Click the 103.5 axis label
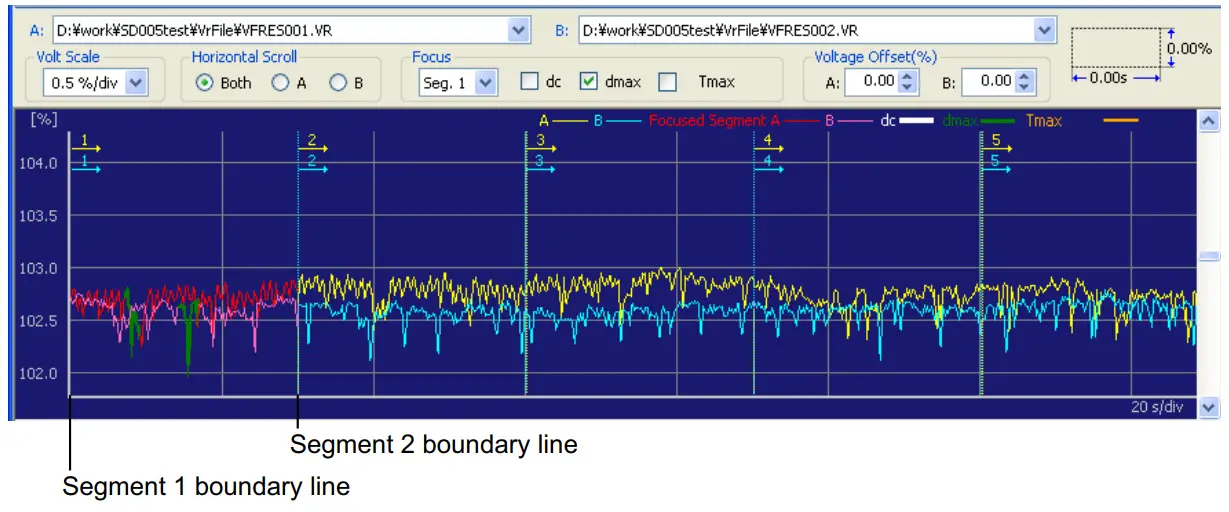Viewport: 1229px width, 512px height. tap(38, 215)
